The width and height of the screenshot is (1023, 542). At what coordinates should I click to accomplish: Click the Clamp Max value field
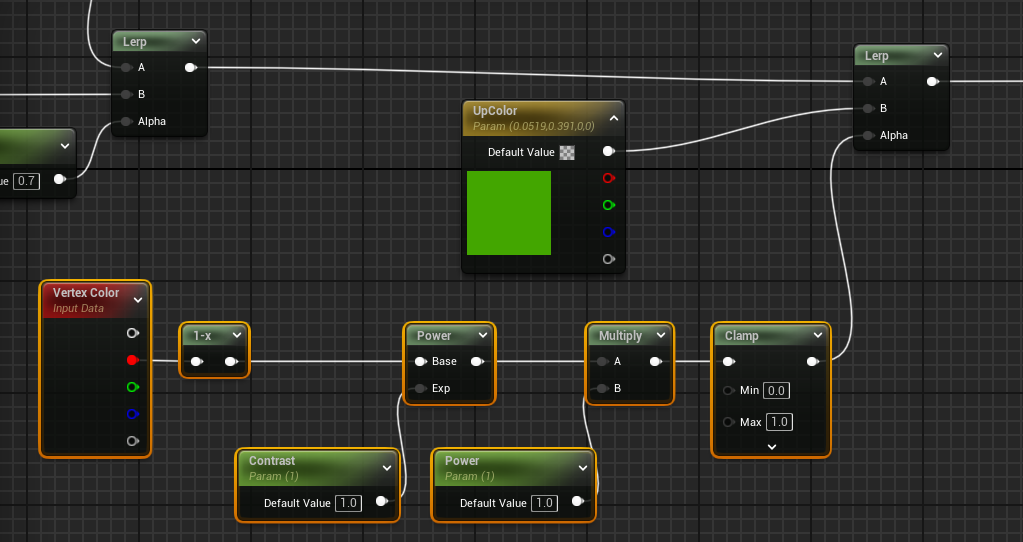pos(779,422)
